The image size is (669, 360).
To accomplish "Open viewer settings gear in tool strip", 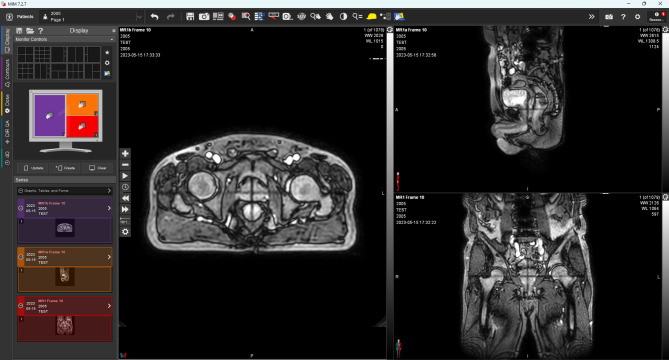I will pos(125,232).
